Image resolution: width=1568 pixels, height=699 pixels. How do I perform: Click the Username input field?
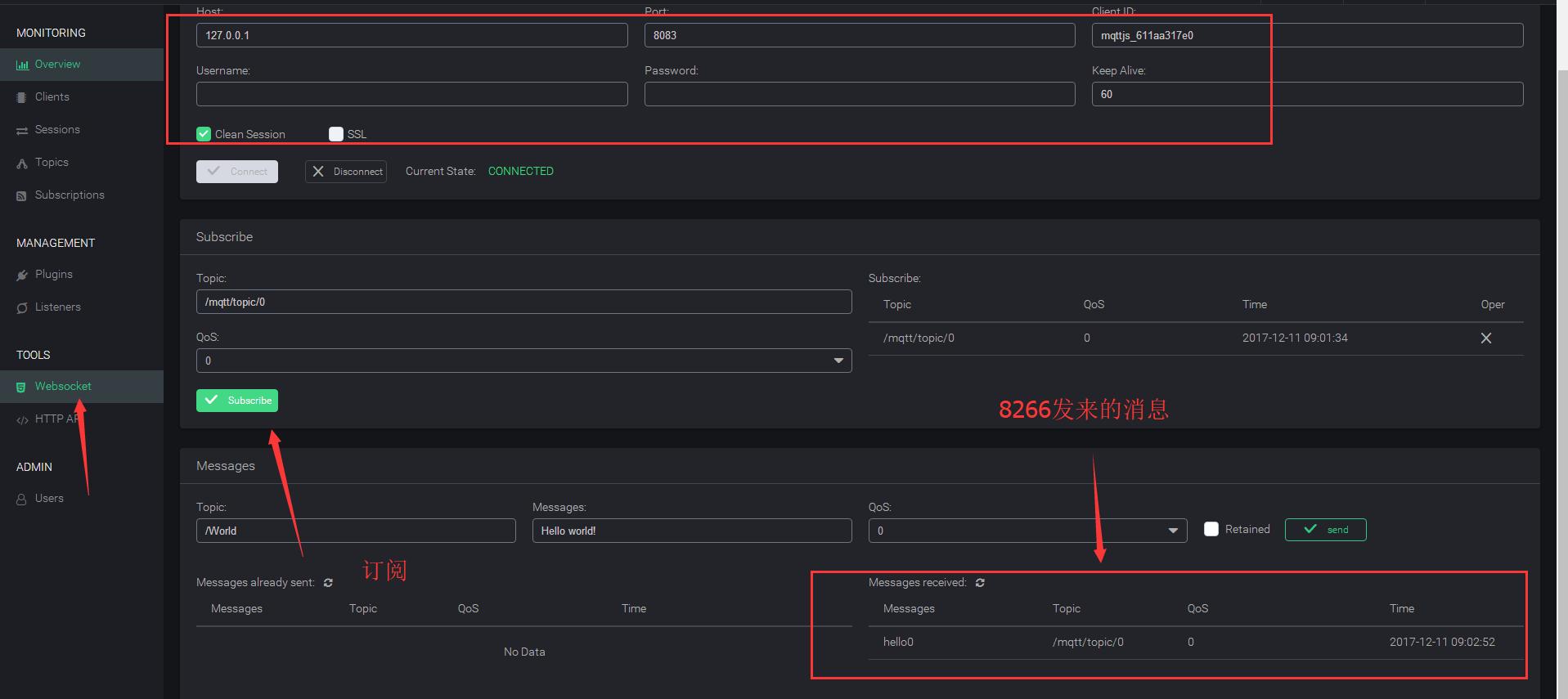(412, 94)
